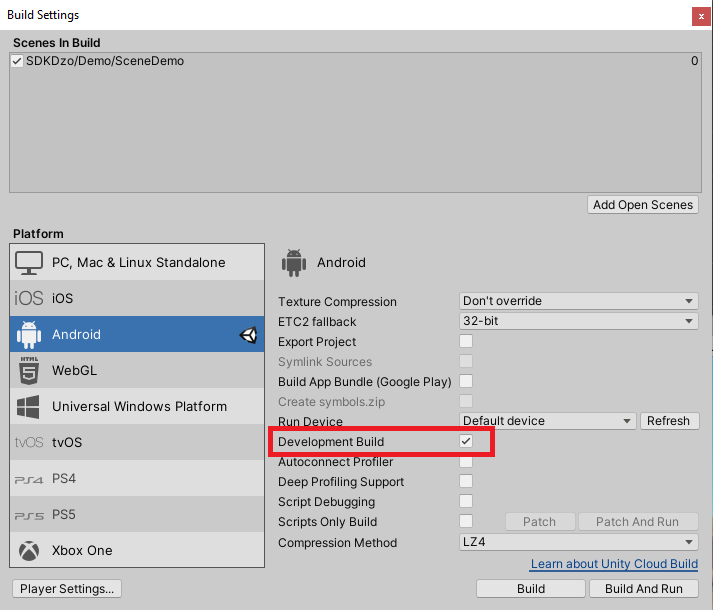Select the iOS platform row
This screenshot has height=610, width=713.
tap(137, 298)
